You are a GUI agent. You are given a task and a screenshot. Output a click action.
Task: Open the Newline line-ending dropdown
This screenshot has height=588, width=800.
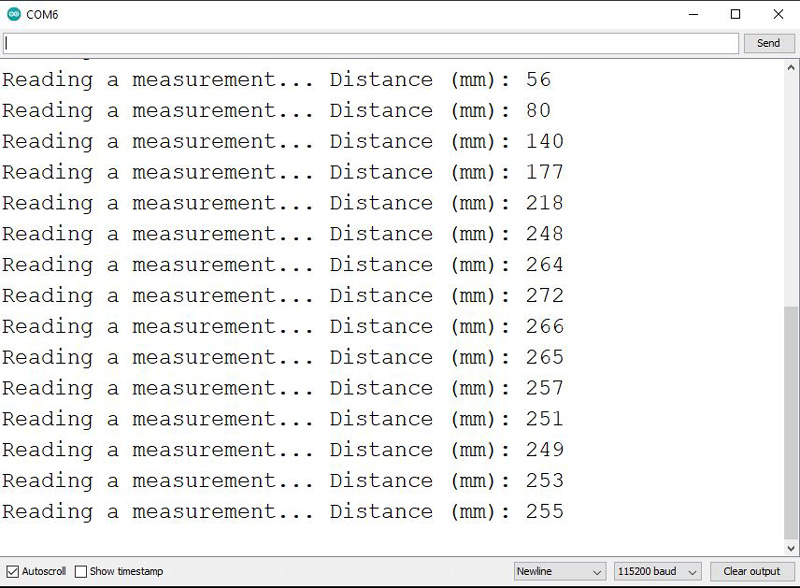click(x=559, y=572)
